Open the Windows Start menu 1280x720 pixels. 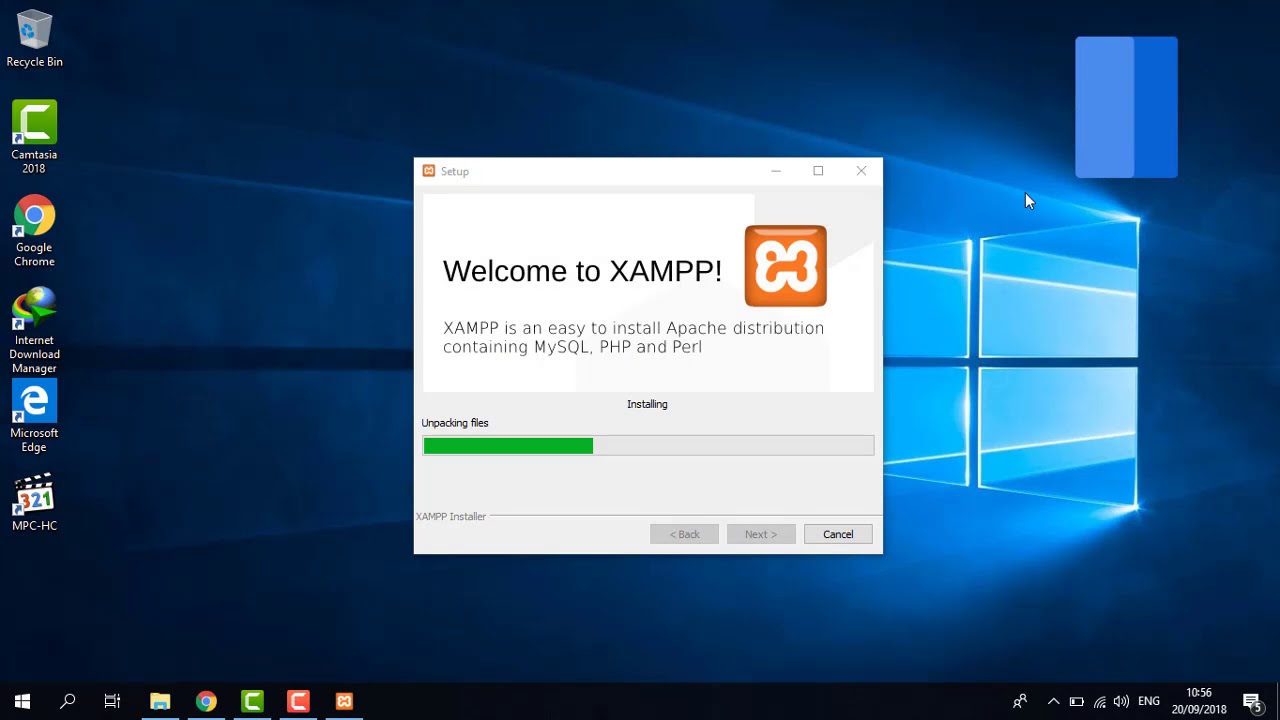22,701
